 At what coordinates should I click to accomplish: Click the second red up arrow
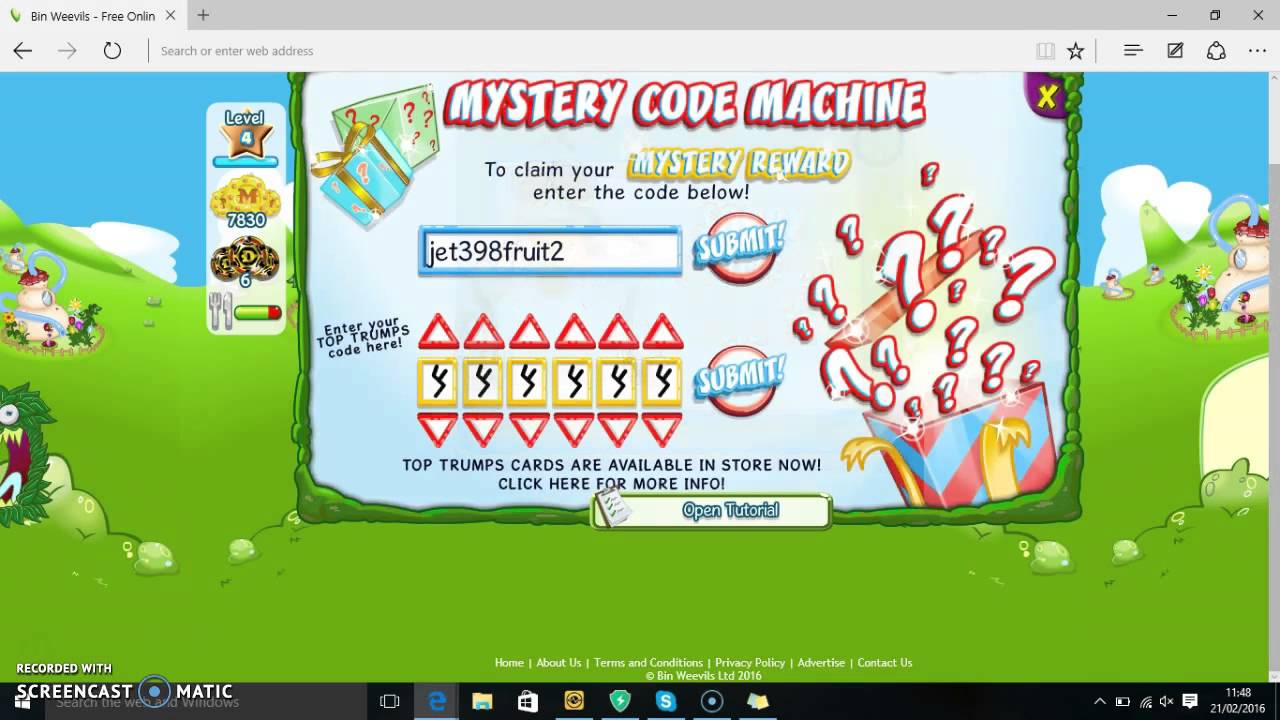coord(484,331)
